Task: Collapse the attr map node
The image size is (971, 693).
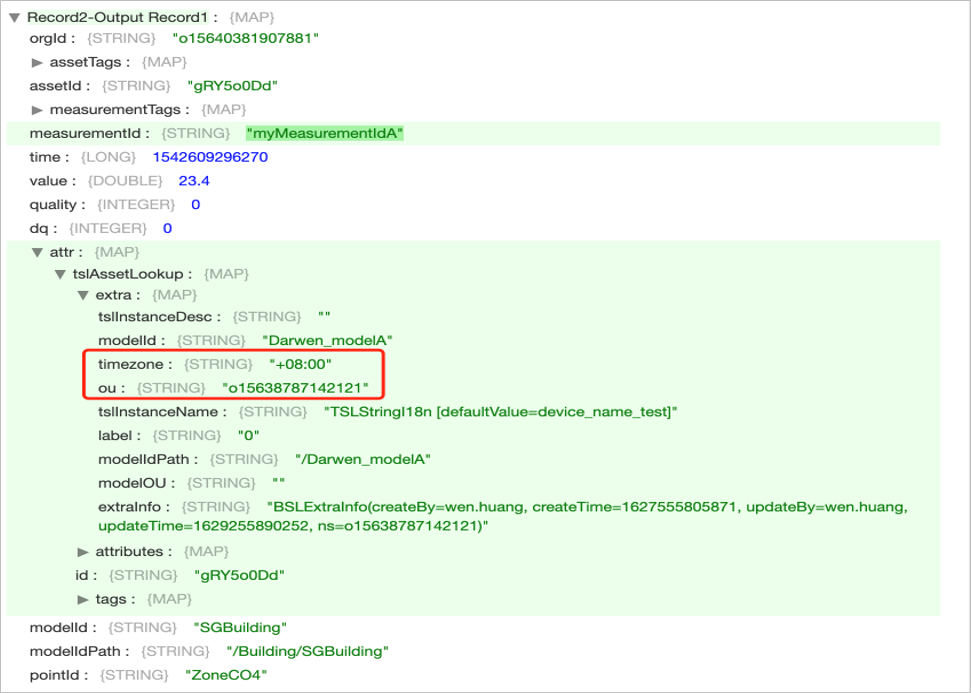Action: click(37, 251)
